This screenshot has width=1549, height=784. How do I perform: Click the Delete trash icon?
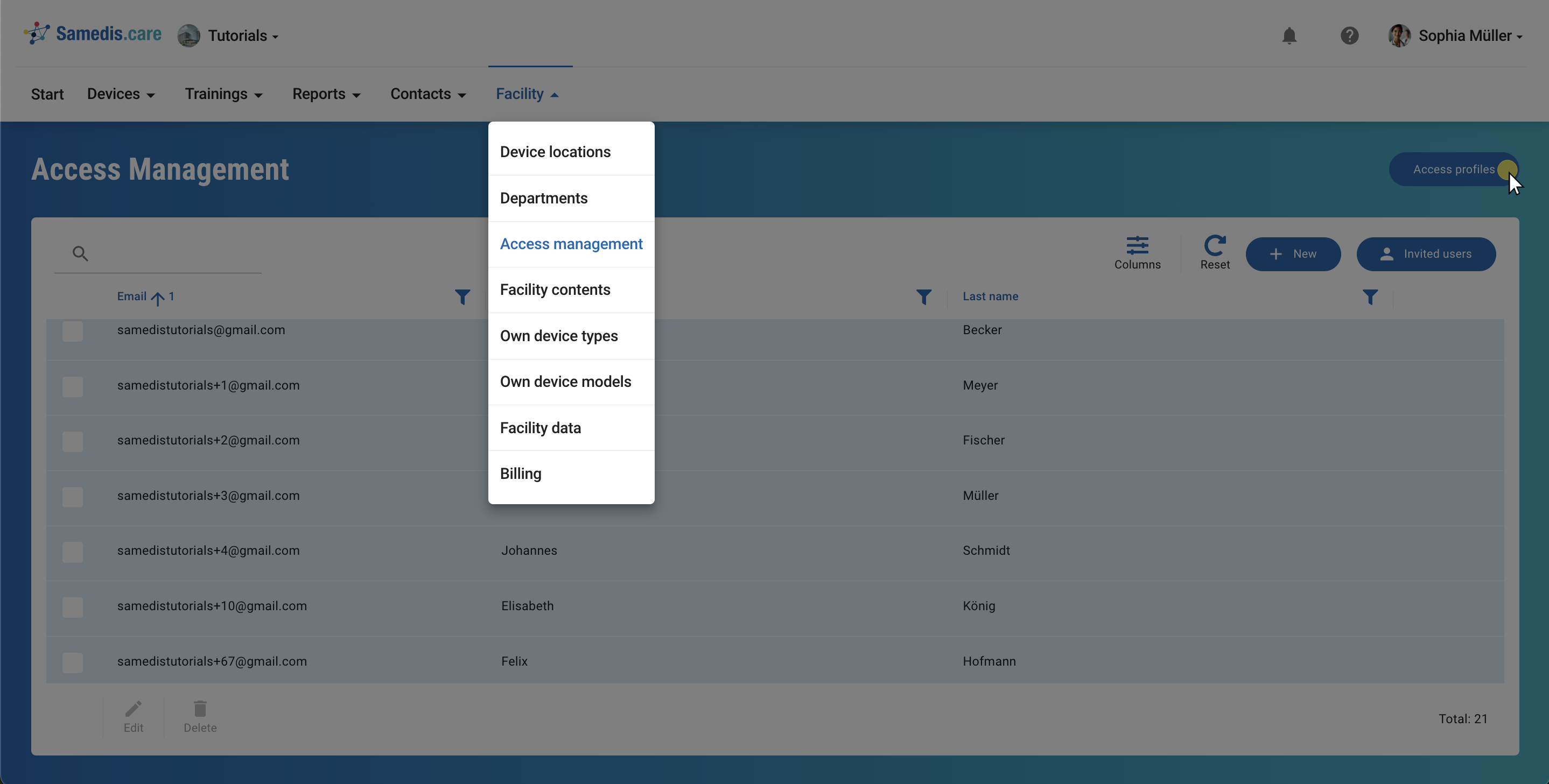click(x=200, y=709)
